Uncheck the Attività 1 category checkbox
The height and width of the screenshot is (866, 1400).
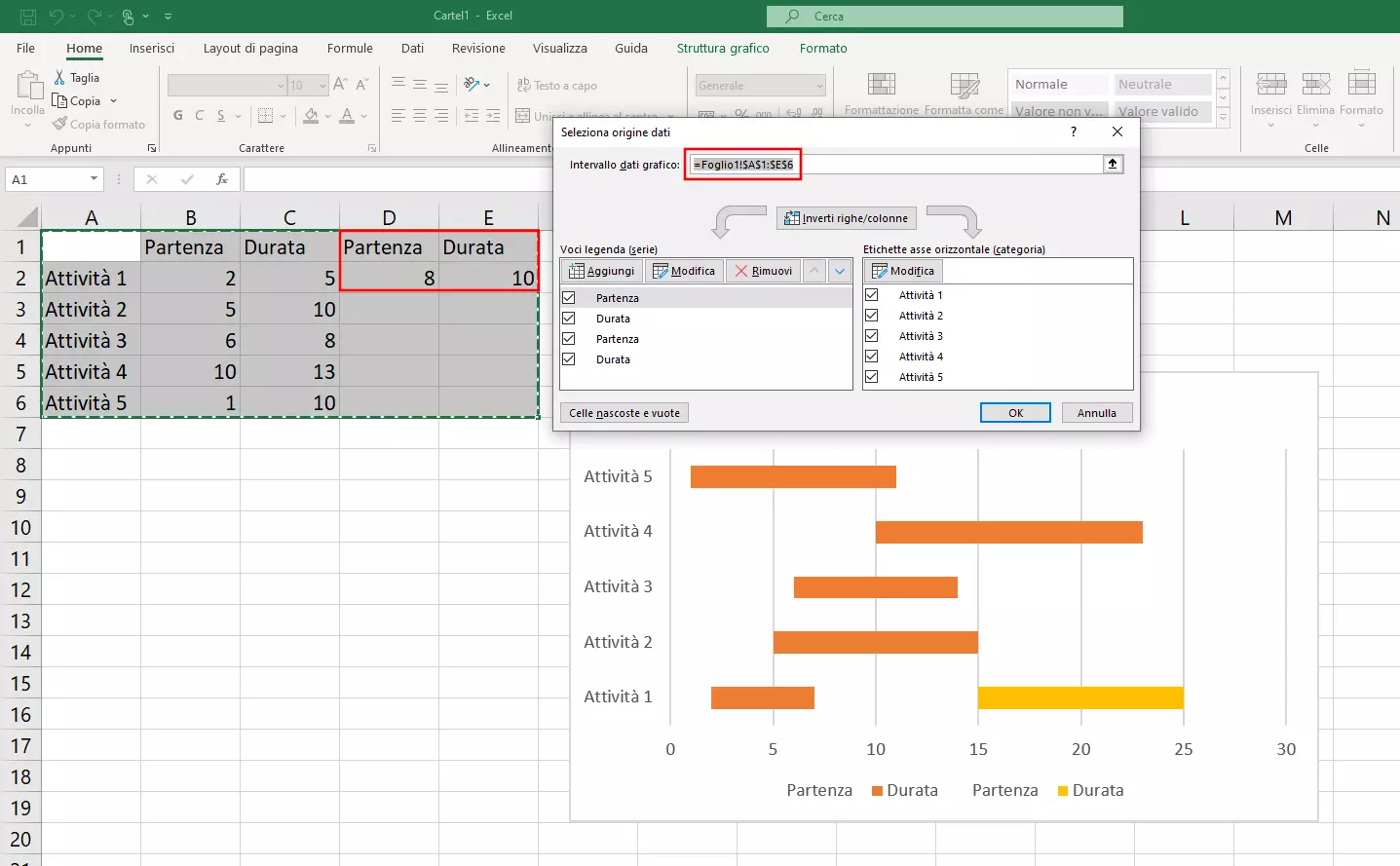pos(872,294)
